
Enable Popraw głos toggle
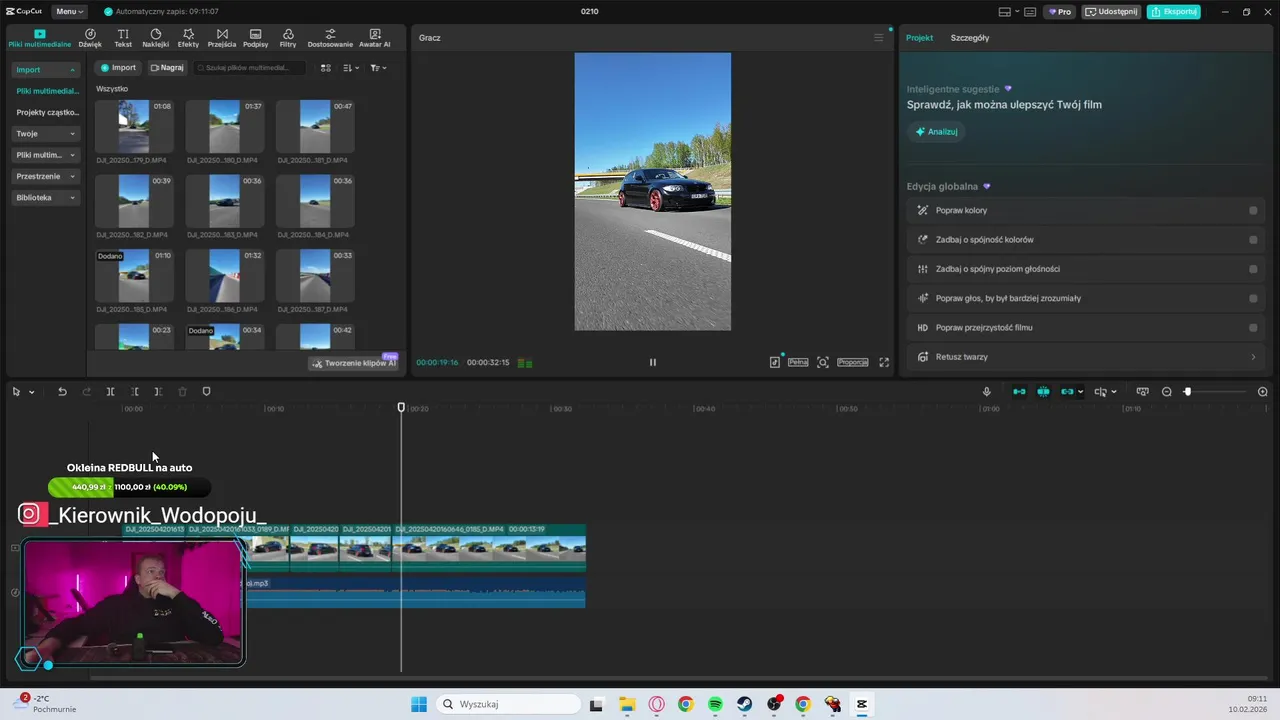1253,298
